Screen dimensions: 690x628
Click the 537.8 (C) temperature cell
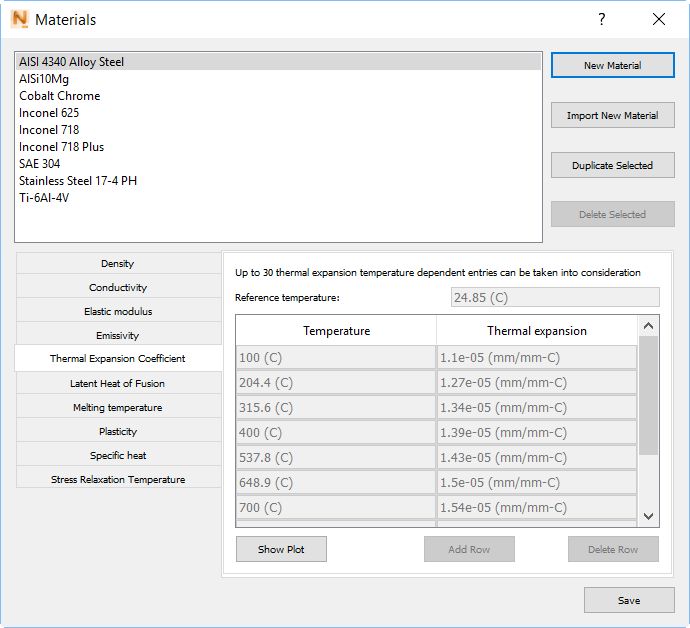click(336, 458)
